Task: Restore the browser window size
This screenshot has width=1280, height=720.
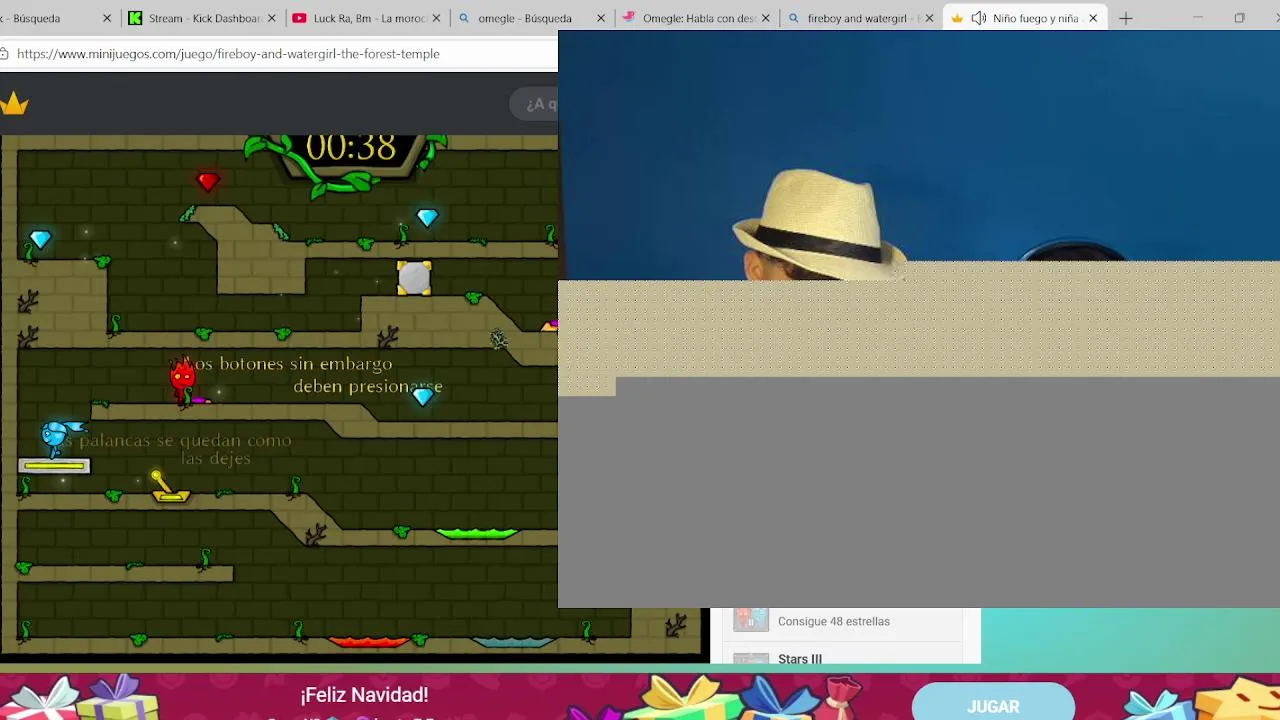Action: click(1239, 18)
